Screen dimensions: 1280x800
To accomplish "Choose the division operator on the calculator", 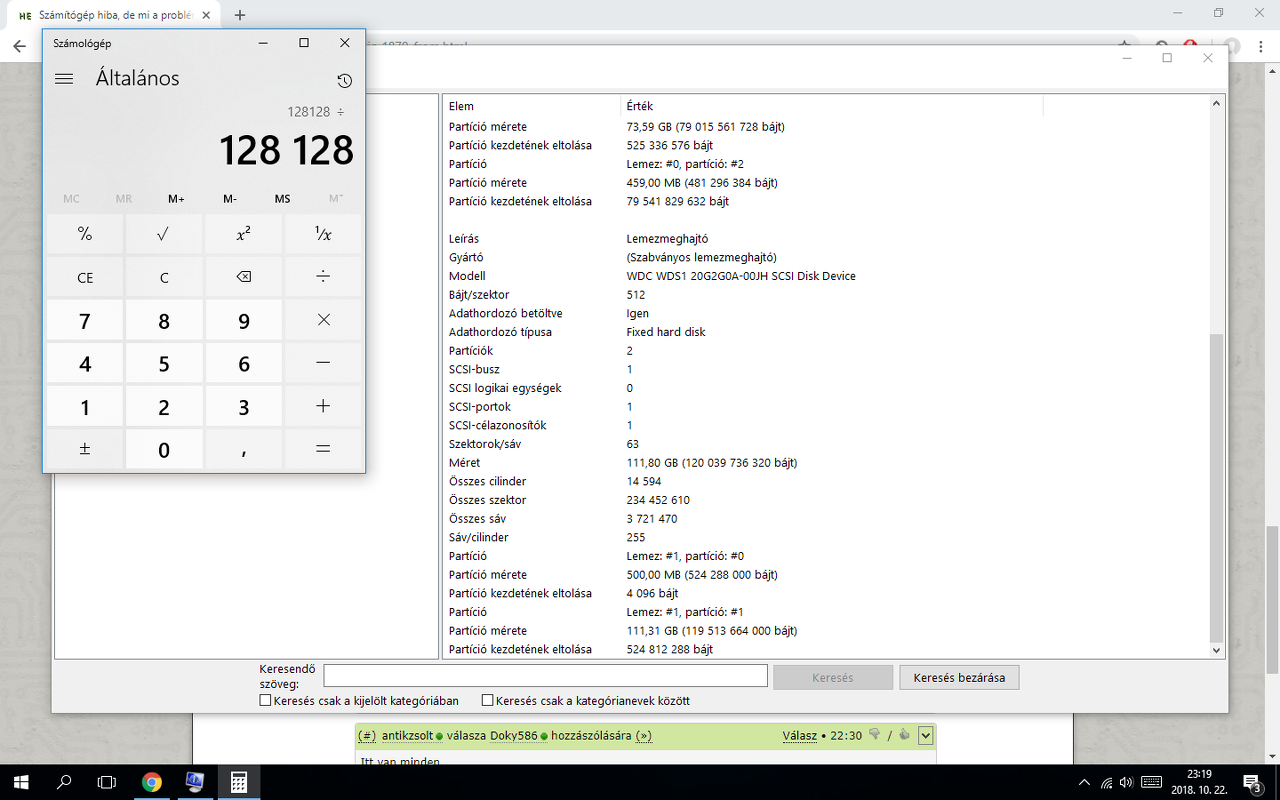I will point(323,277).
